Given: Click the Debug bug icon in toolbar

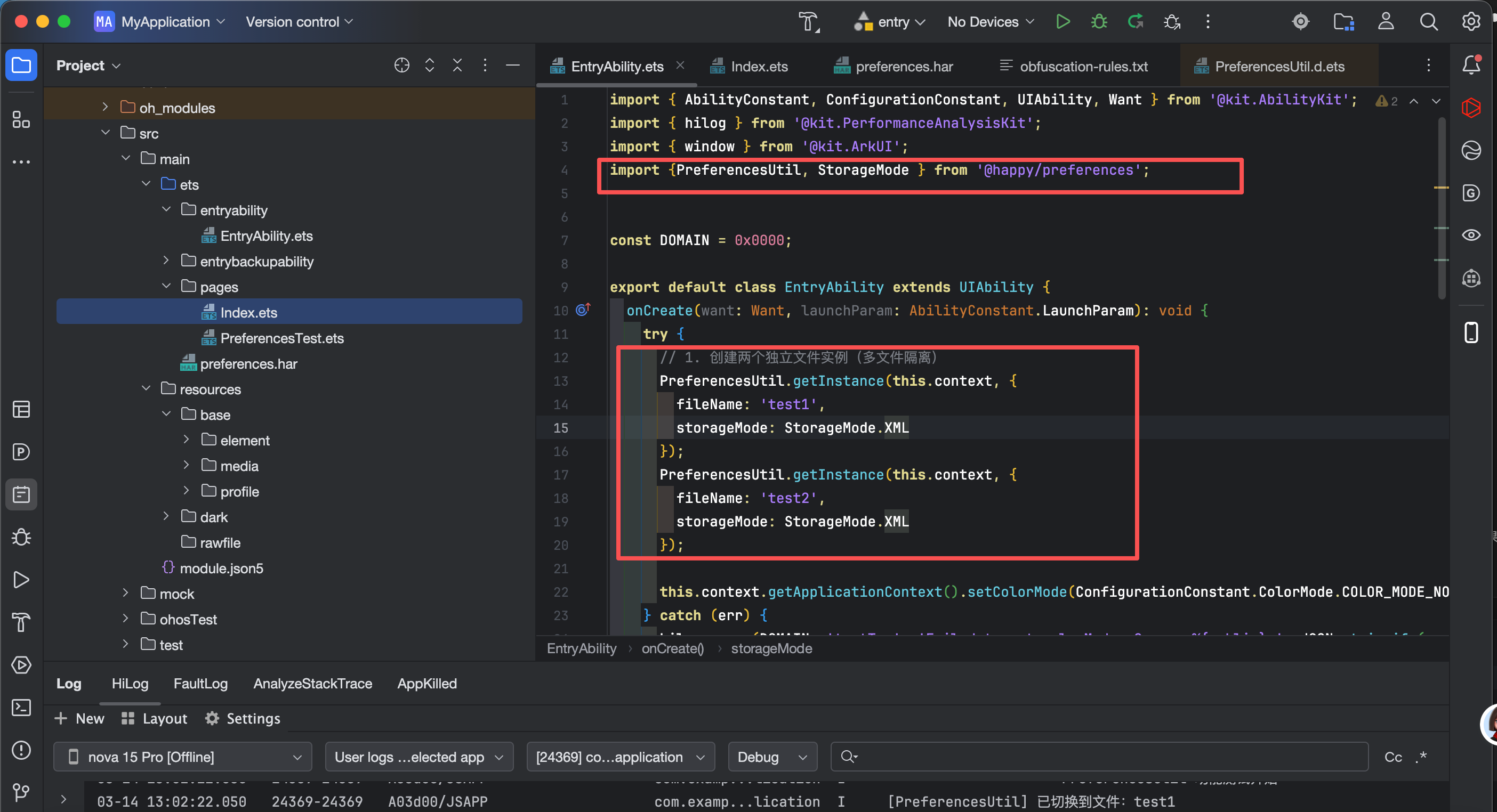Looking at the screenshot, I should tap(1098, 22).
